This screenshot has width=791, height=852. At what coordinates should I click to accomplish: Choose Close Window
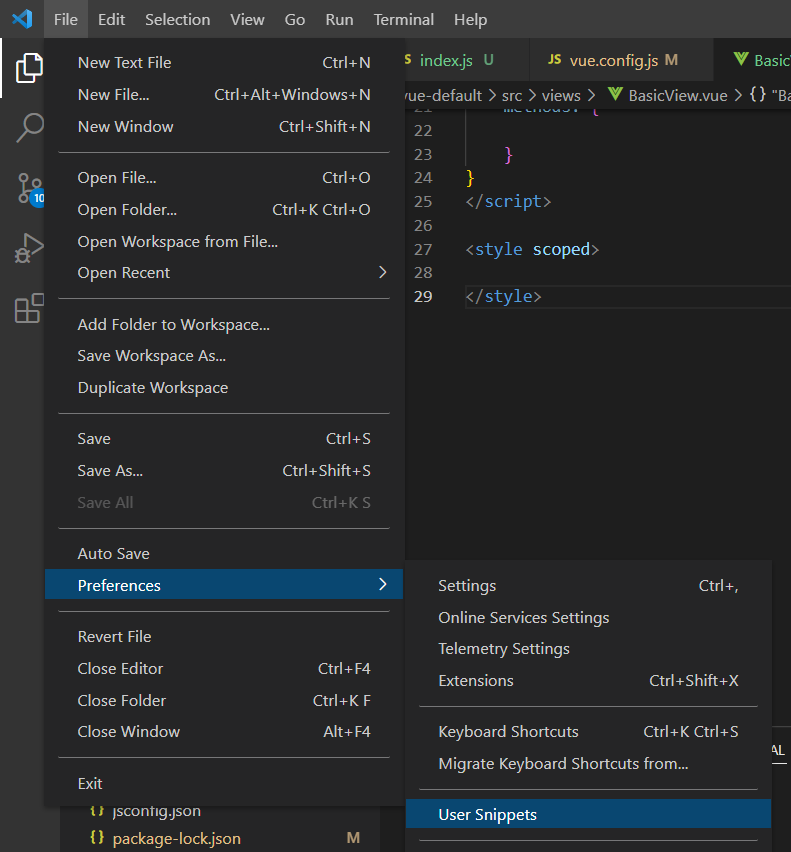point(224,732)
